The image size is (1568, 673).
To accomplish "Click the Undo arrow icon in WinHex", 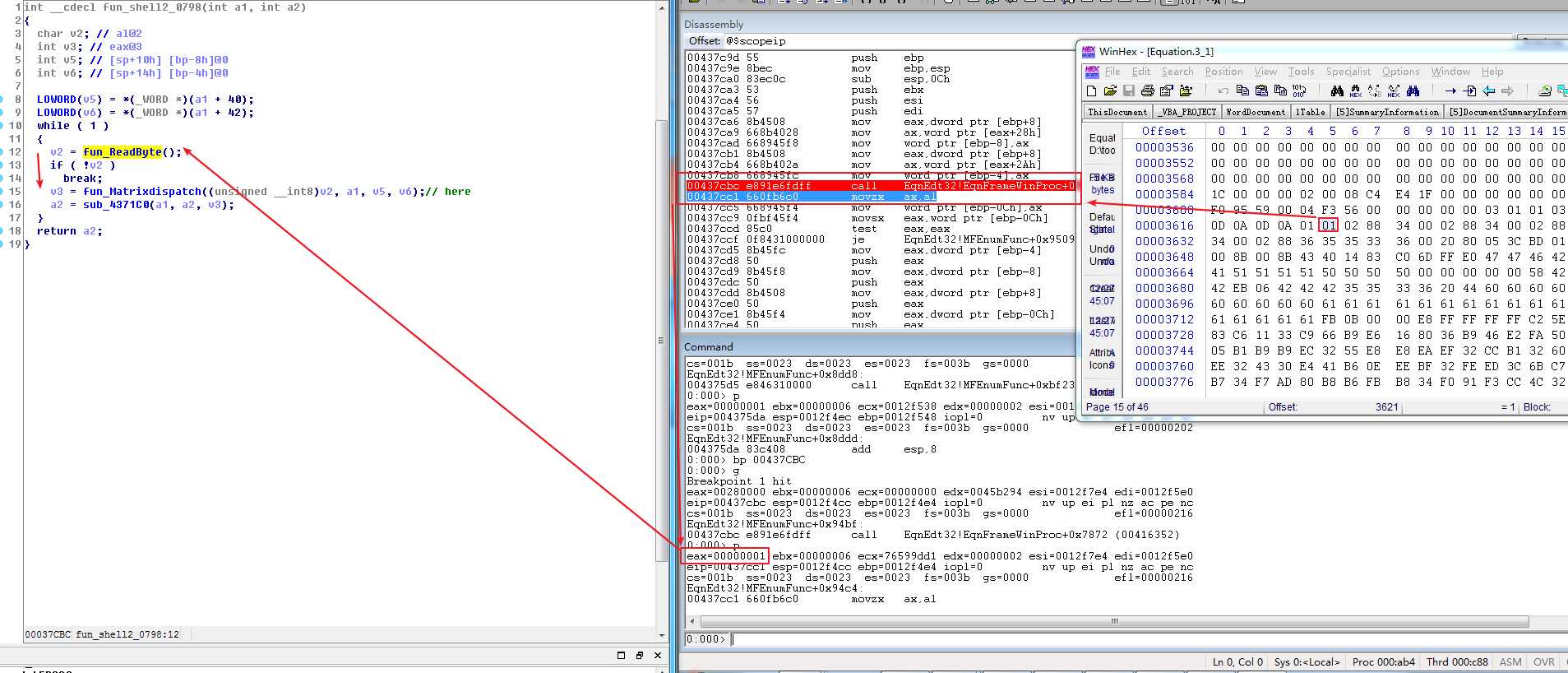I will (x=1223, y=91).
